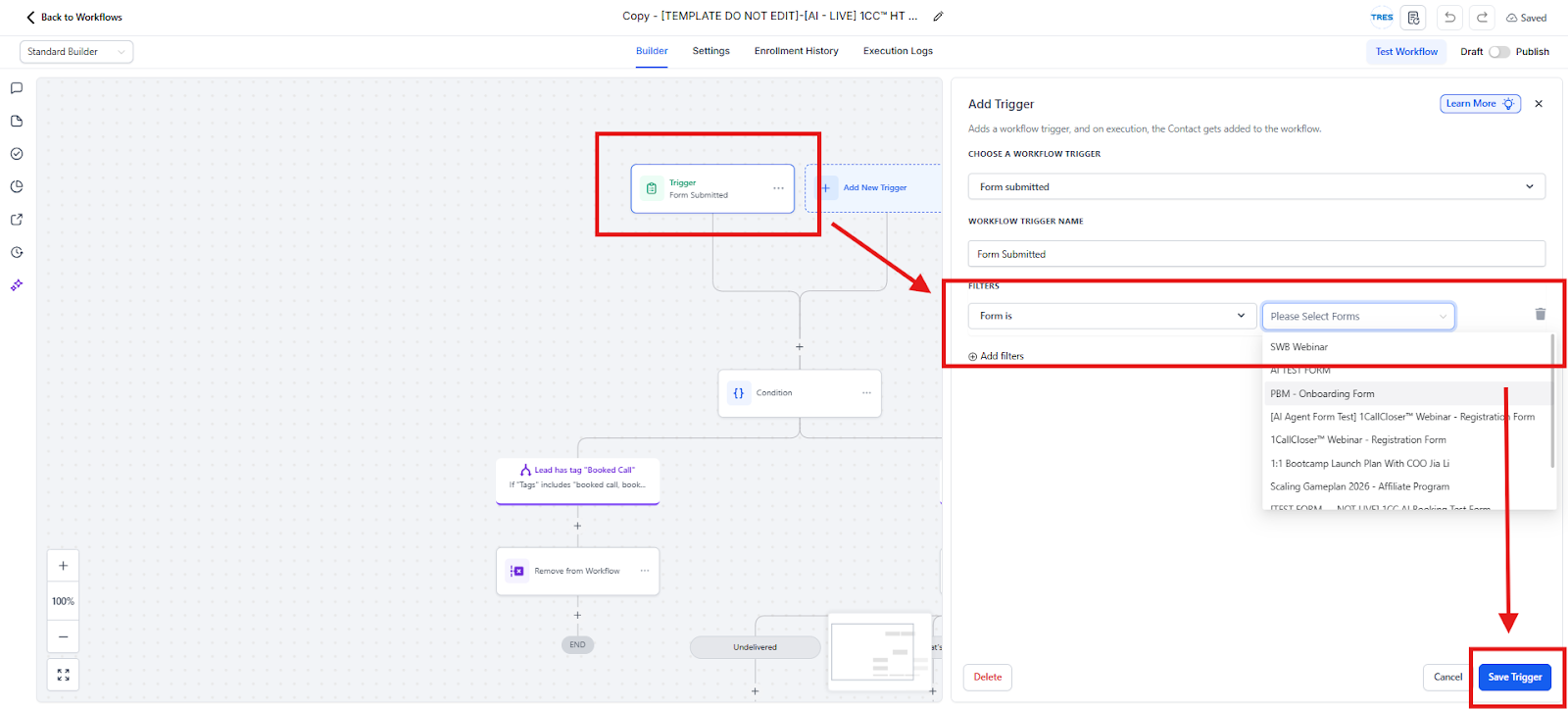Click the 'Saved' status indicator
1568x709 pixels.
1527,18
